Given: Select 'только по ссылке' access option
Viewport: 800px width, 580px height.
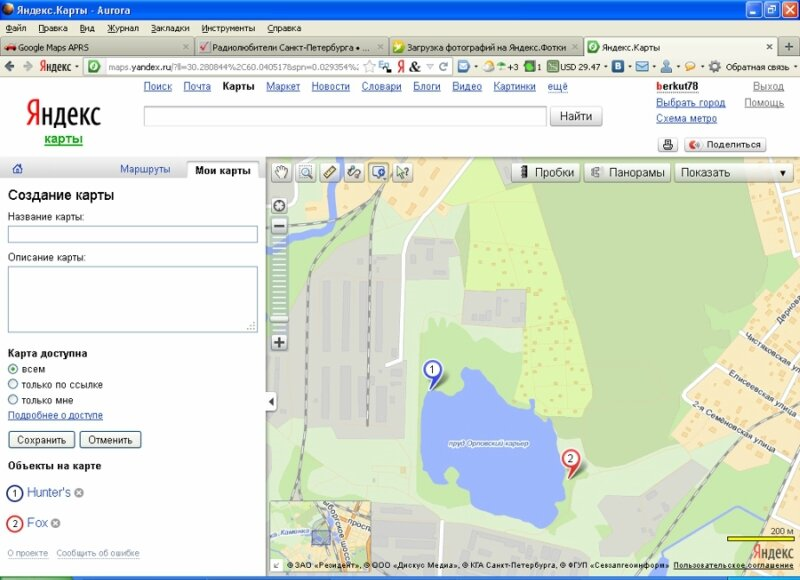Looking at the screenshot, I should tap(13, 384).
